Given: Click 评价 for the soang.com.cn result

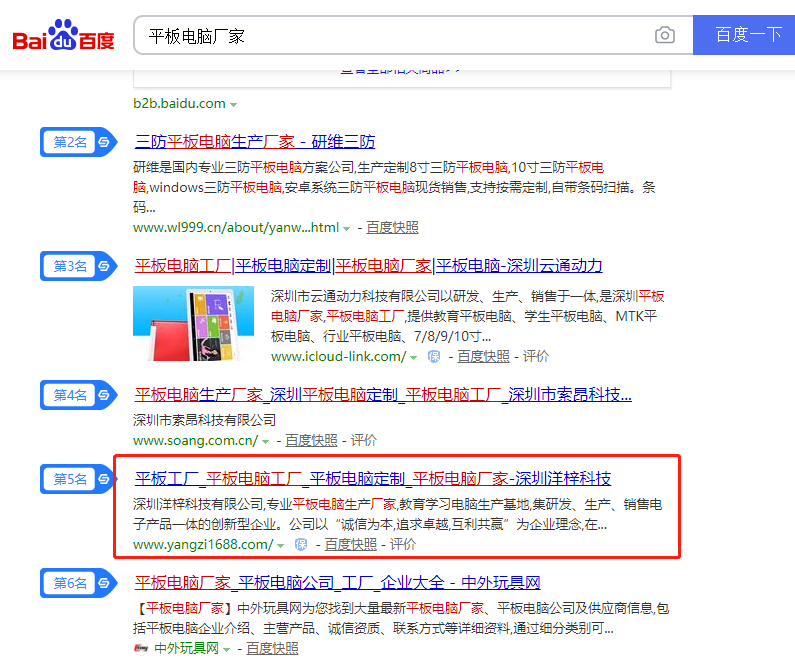Looking at the screenshot, I should click(364, 440).
